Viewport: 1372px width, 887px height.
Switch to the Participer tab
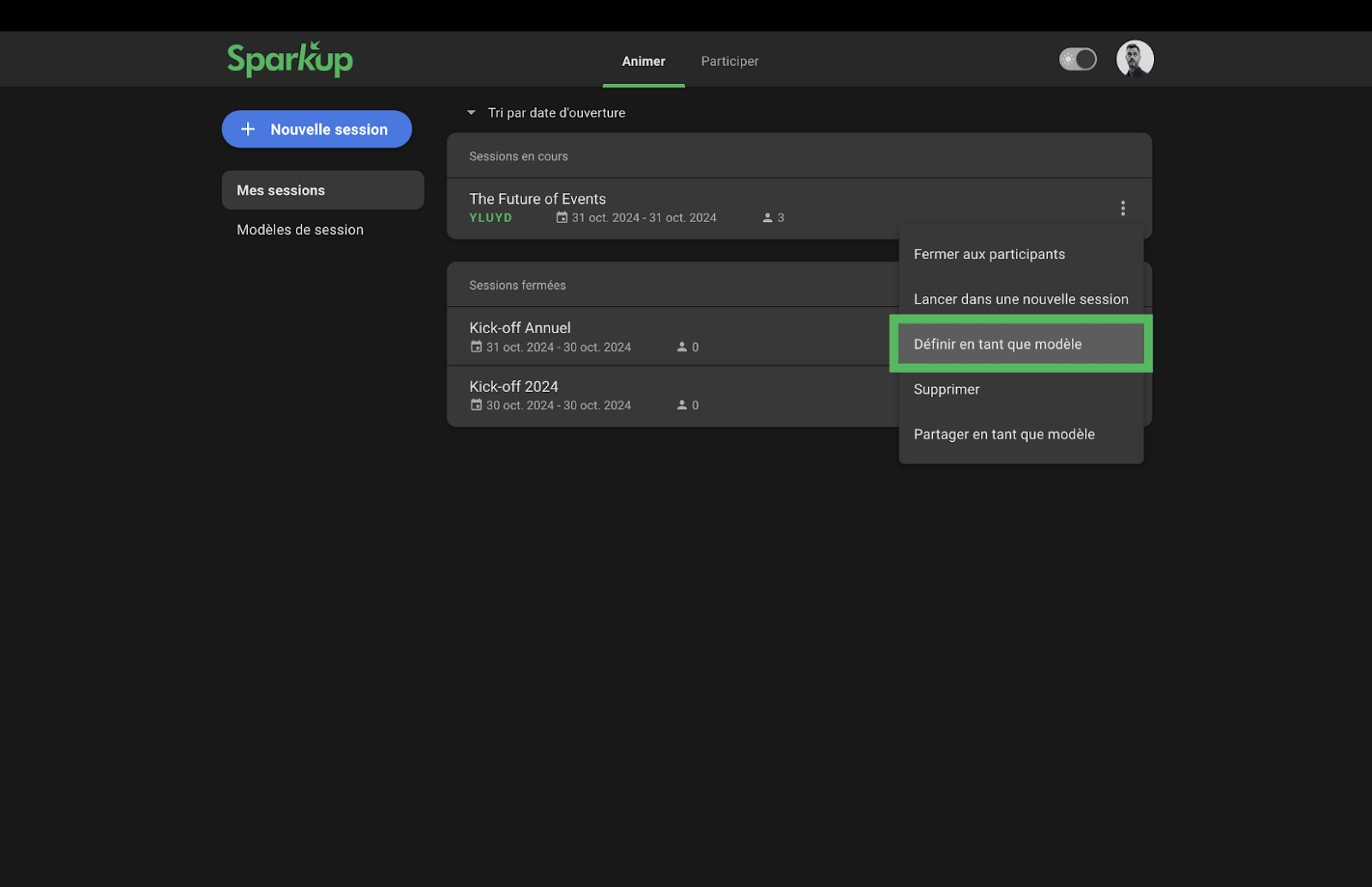(729, 61)
